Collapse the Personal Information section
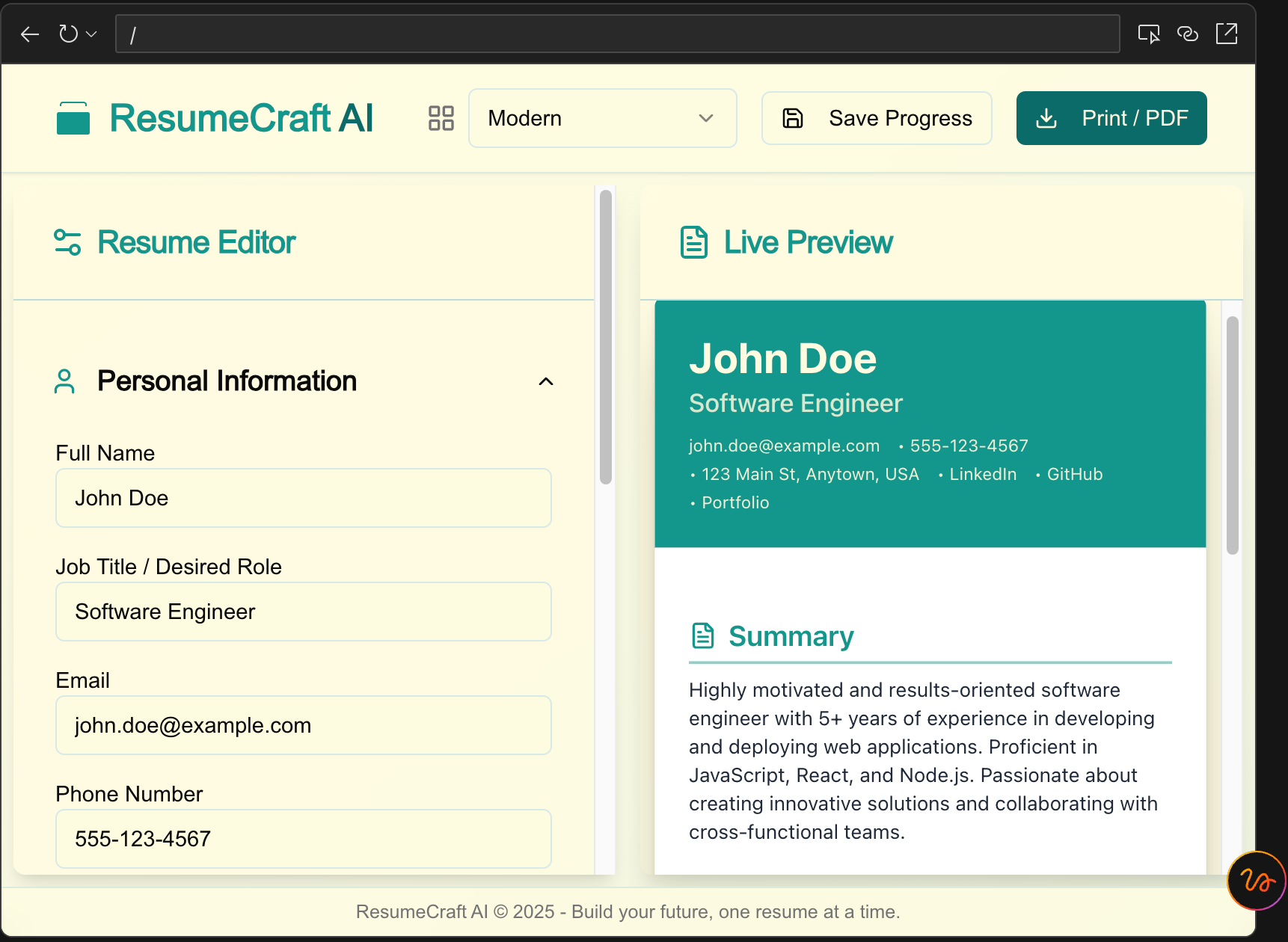Viewport: 1288px width, 942px height. [x=546, y=381]
